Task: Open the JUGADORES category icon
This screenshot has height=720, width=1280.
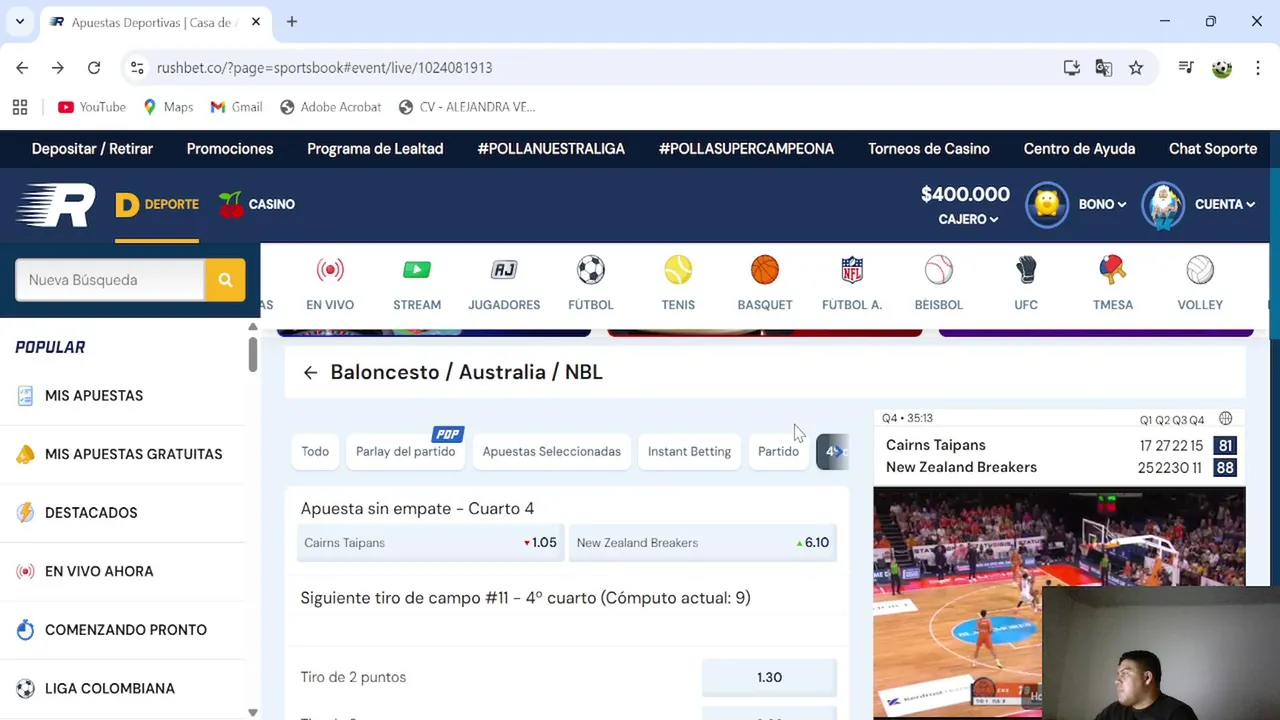Action: [504, 270]
